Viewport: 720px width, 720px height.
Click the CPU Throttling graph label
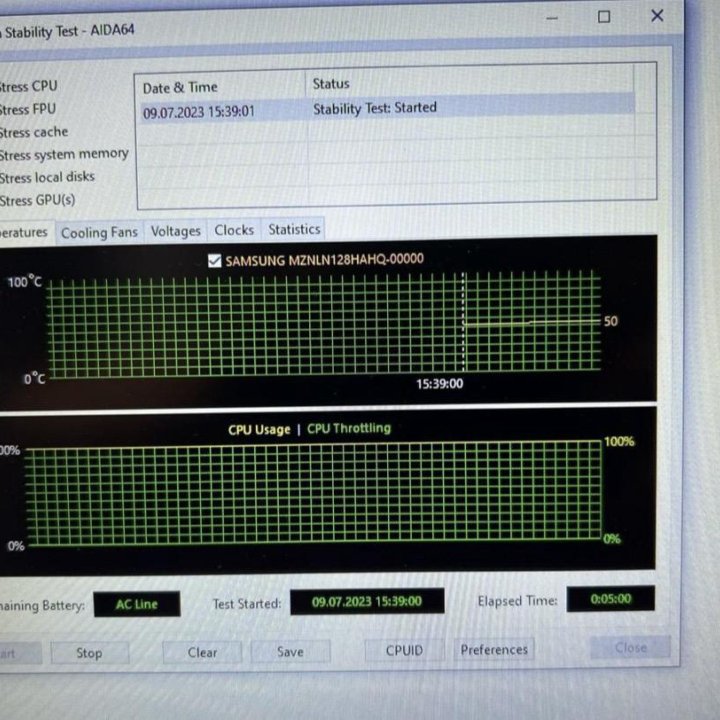pyautogui.click(x=349, y=428)
